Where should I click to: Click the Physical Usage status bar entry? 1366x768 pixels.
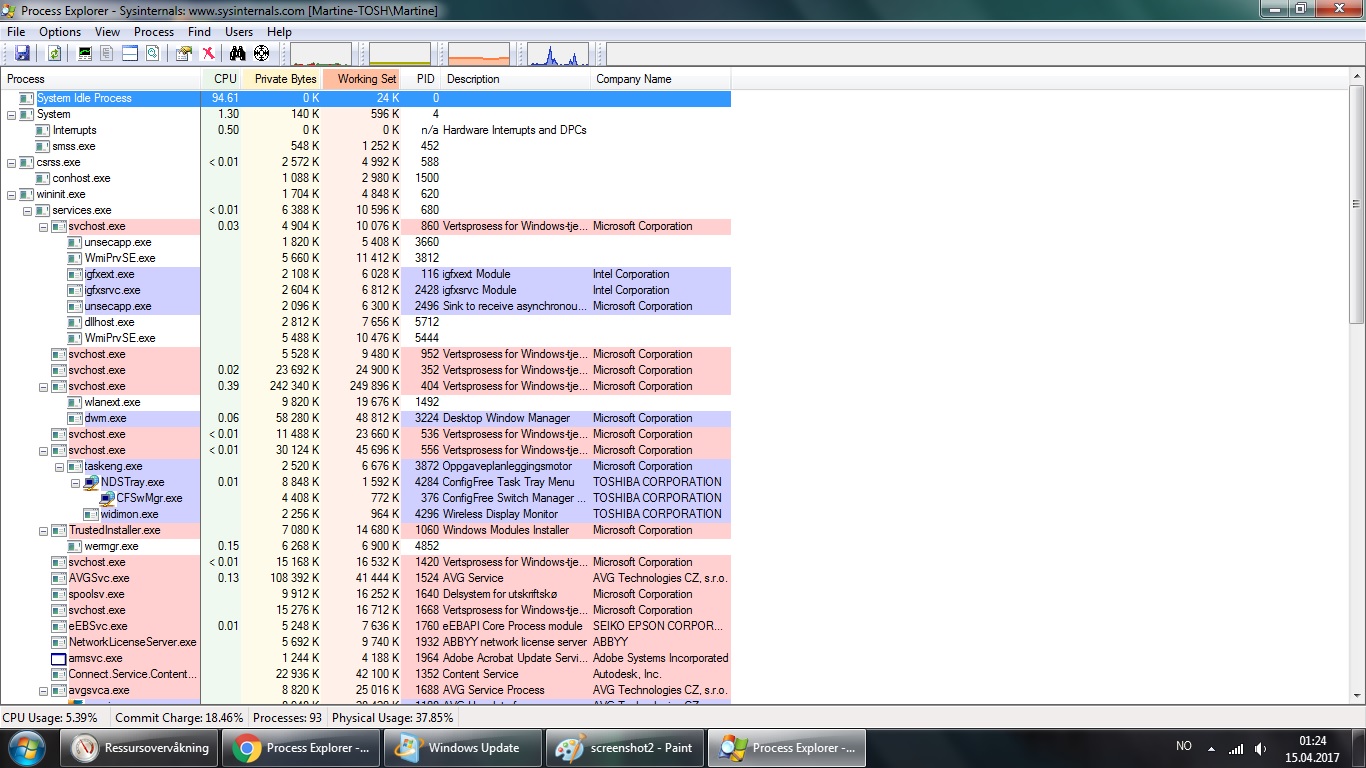coord(392,718)
